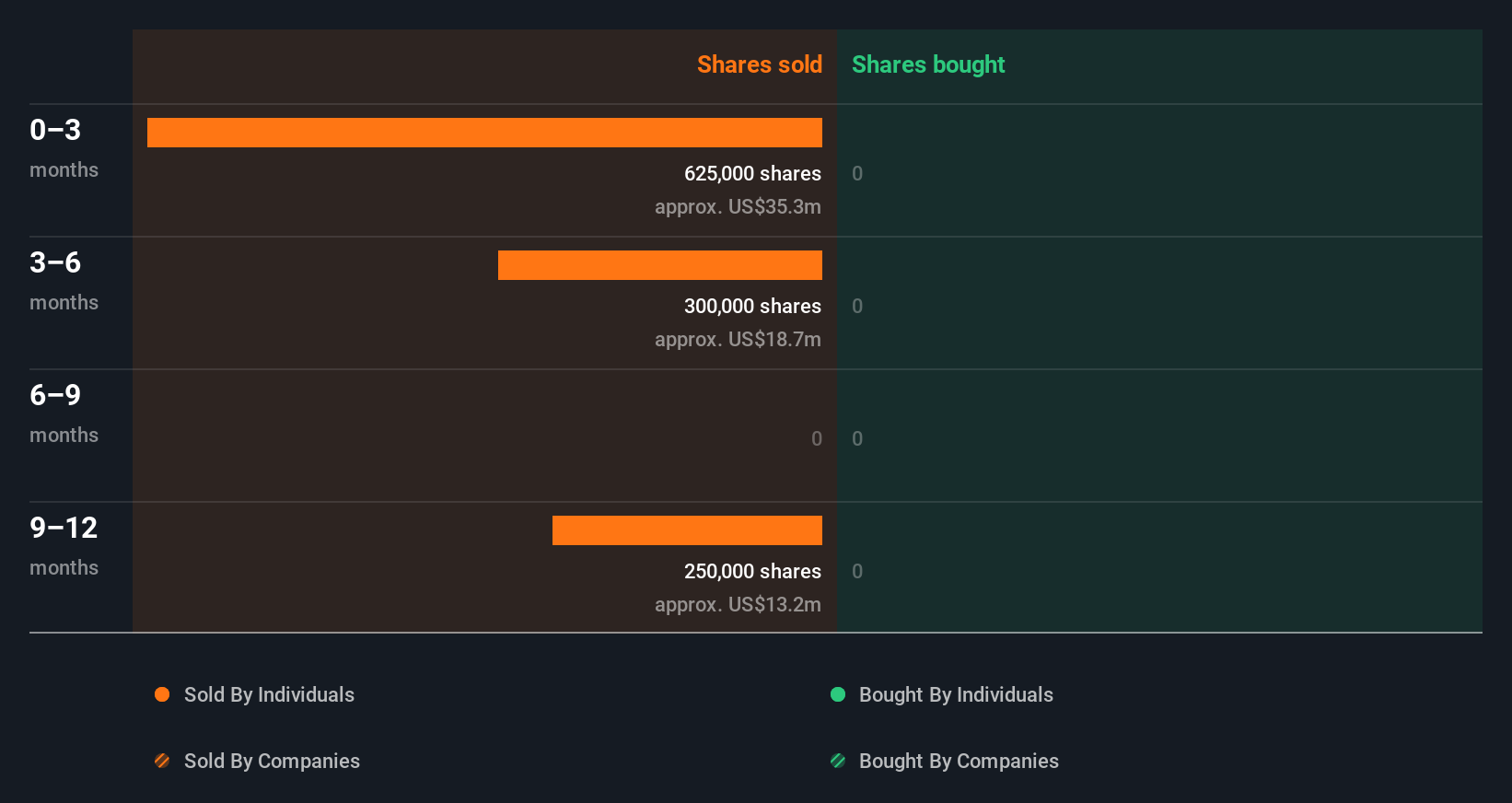Viewport: 1512px width, 803px height.
Task: Click the bought 0 in the 3–6 months row
Action: pyautogui.click(x=857, y=306)
